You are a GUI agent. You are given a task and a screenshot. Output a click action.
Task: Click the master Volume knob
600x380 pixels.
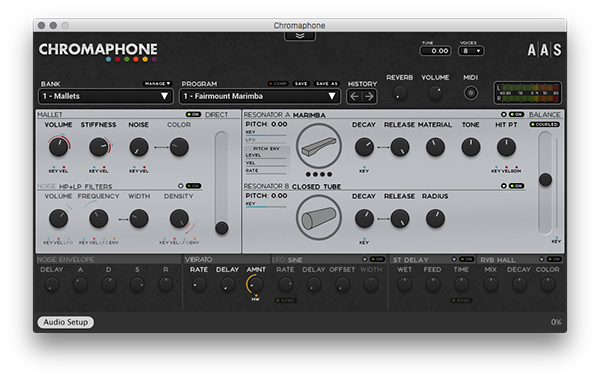point(435,93)
